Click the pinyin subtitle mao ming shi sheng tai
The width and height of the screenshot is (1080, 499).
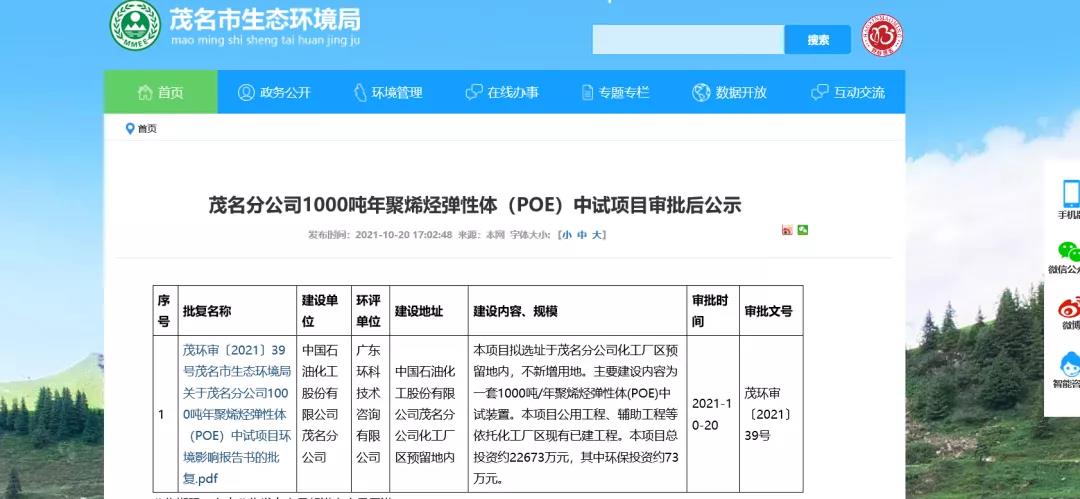[266, 41]
